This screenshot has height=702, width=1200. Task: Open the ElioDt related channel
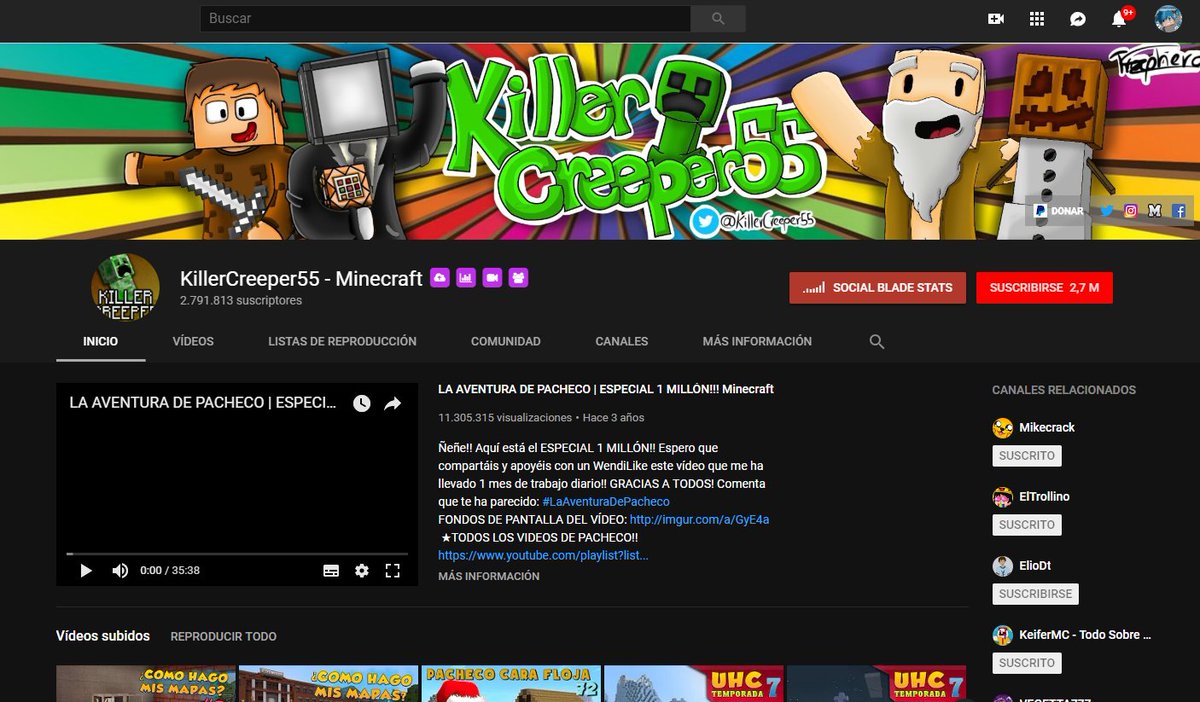(1035, 565)
